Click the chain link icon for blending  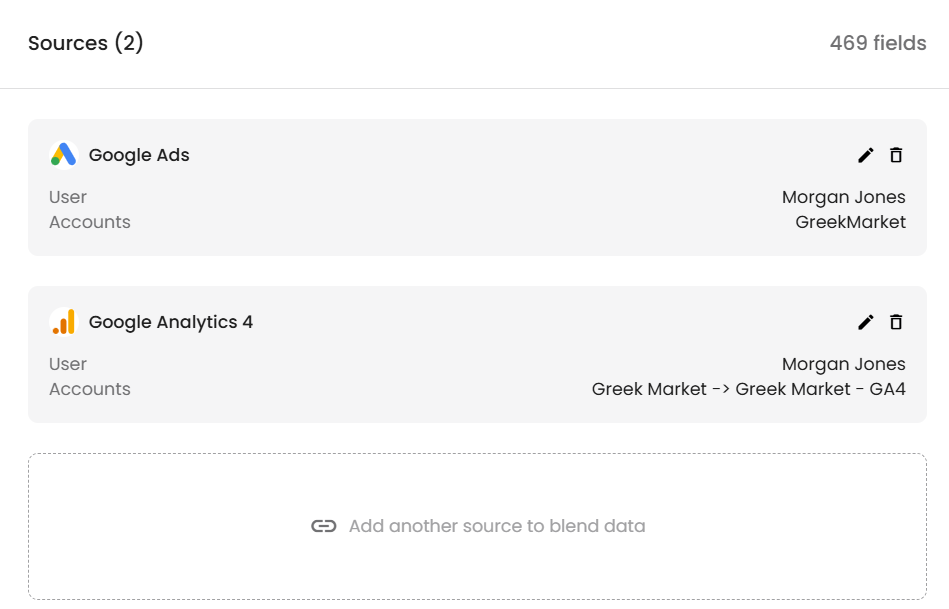[x=323, y=526]
